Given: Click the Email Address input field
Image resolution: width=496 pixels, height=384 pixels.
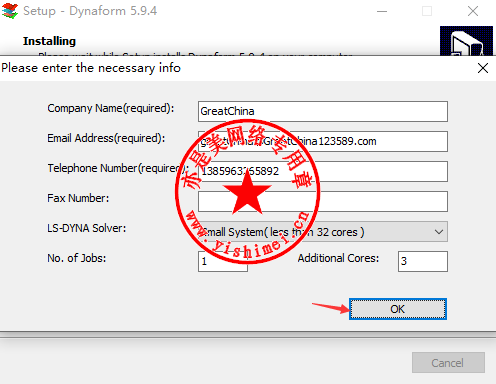Looking at the screenshot, I should pos(323,141).
